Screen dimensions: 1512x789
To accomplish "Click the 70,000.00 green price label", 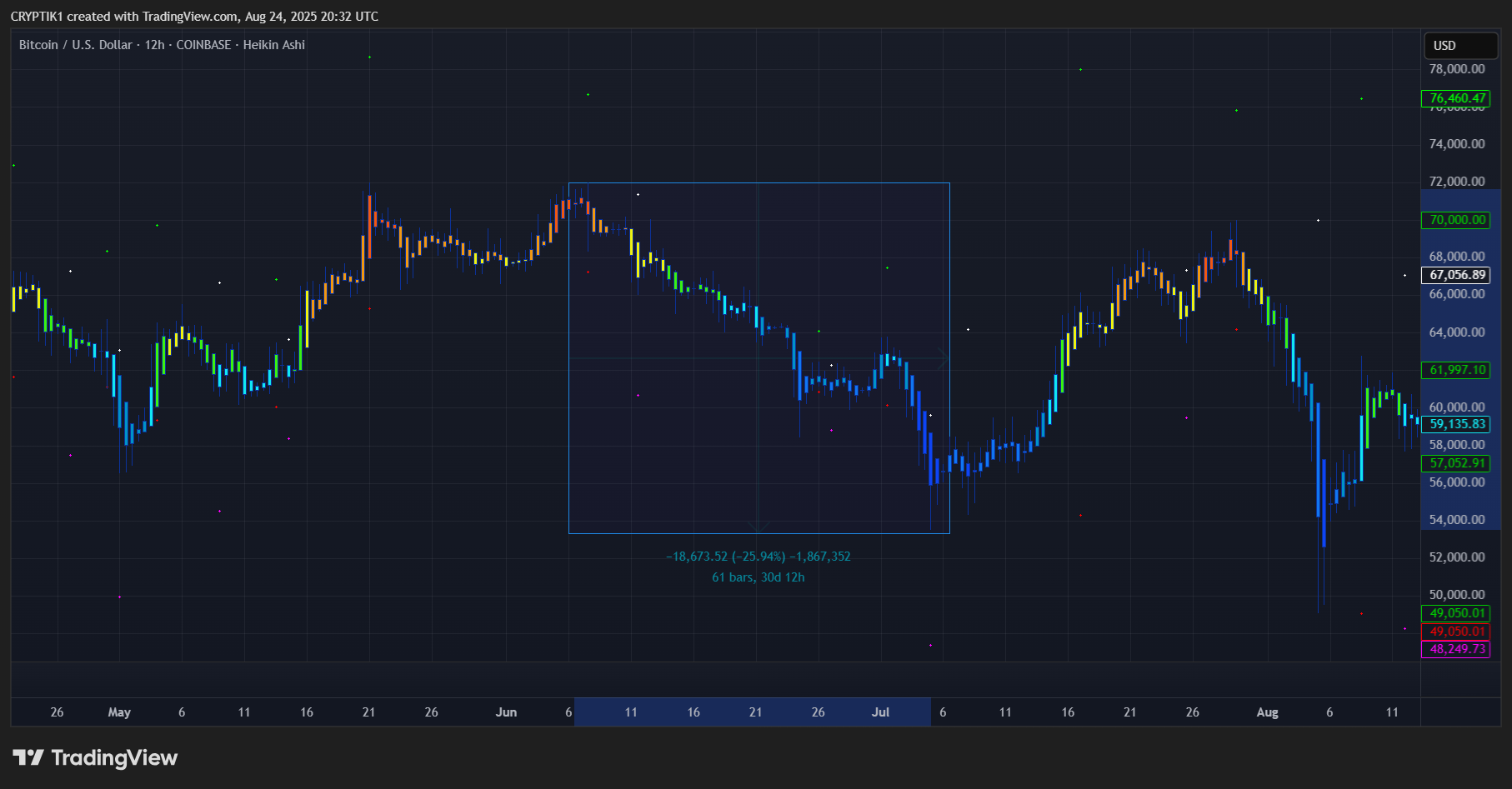I will (x=1456, y=220).
